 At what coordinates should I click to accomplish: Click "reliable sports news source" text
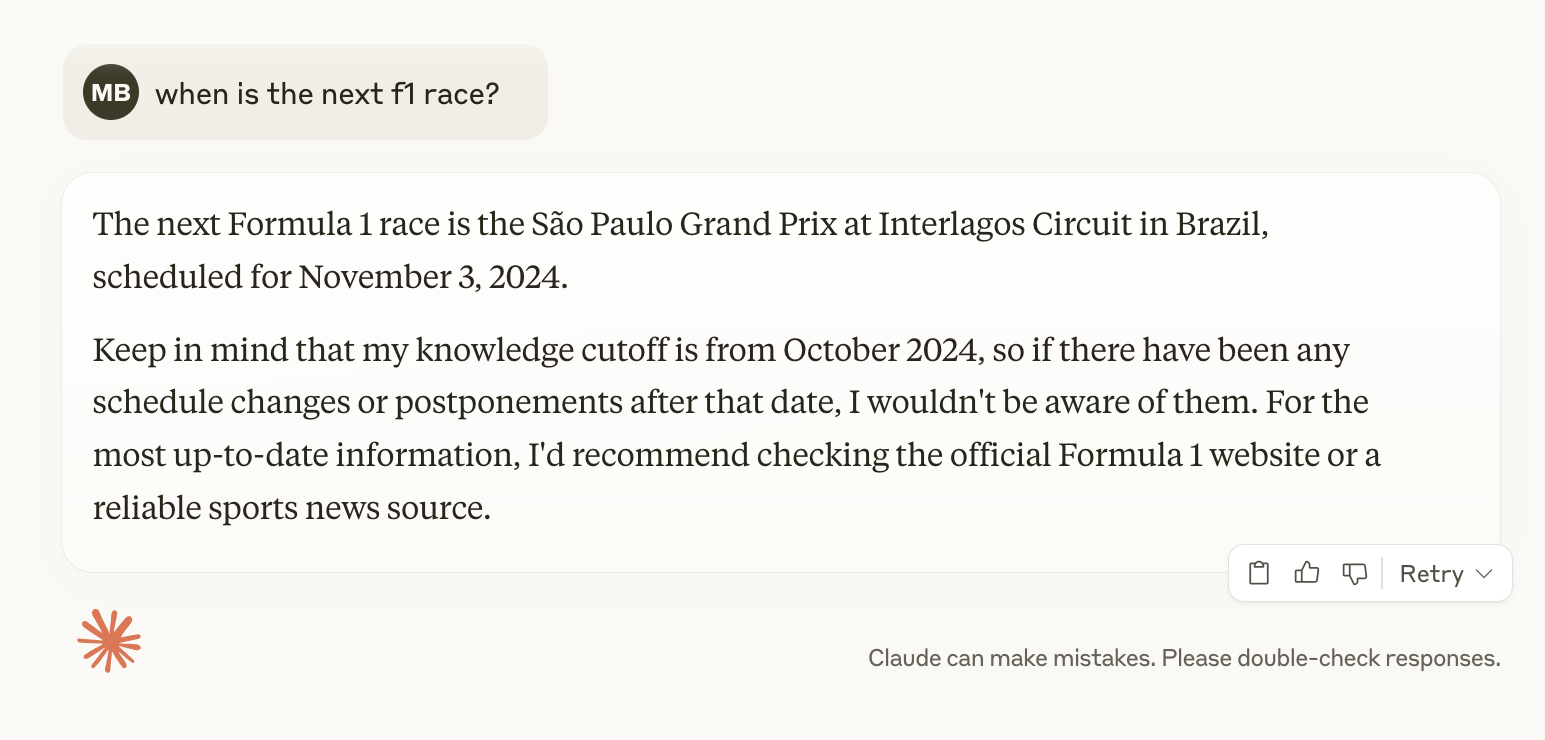click(291, 508)
